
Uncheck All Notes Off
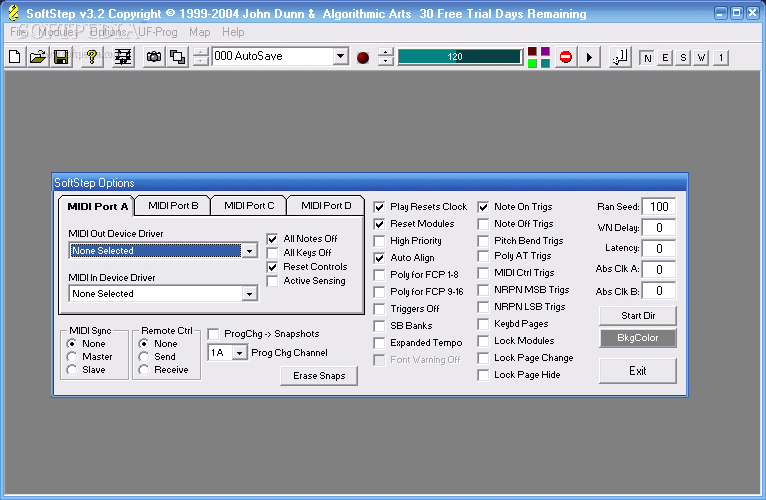(x=273, y=239)
